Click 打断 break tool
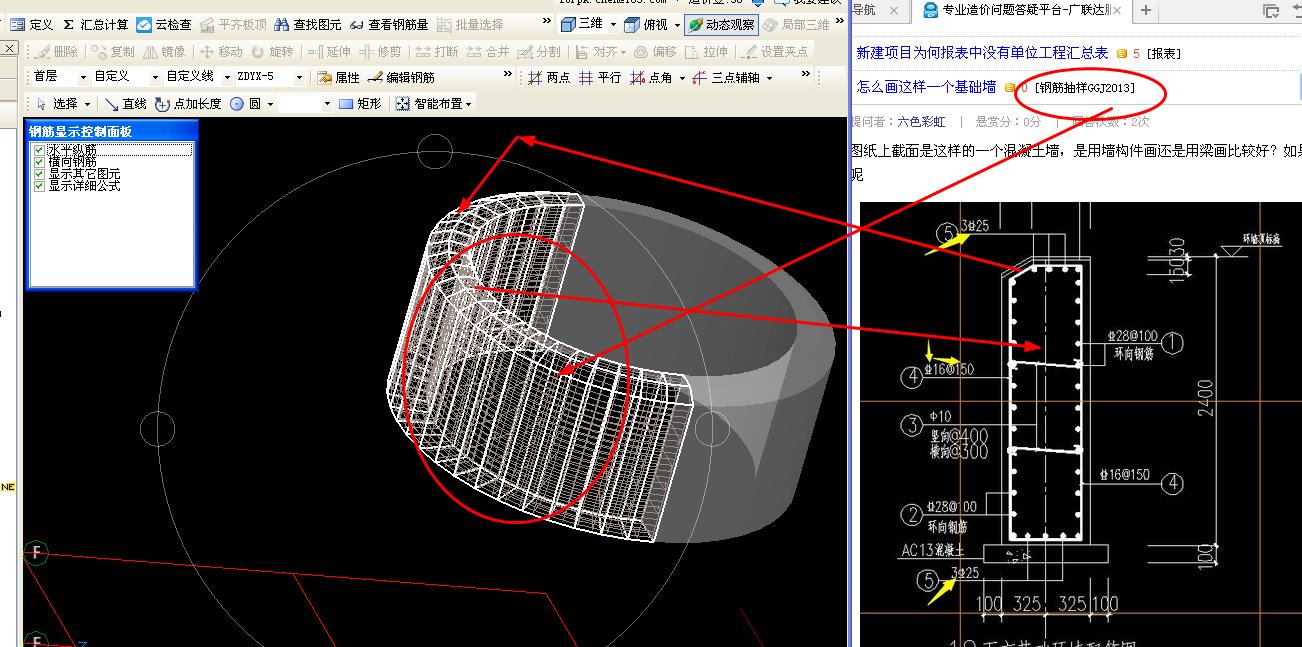This screenshot has width=1302, height=647. coord(437,51)
